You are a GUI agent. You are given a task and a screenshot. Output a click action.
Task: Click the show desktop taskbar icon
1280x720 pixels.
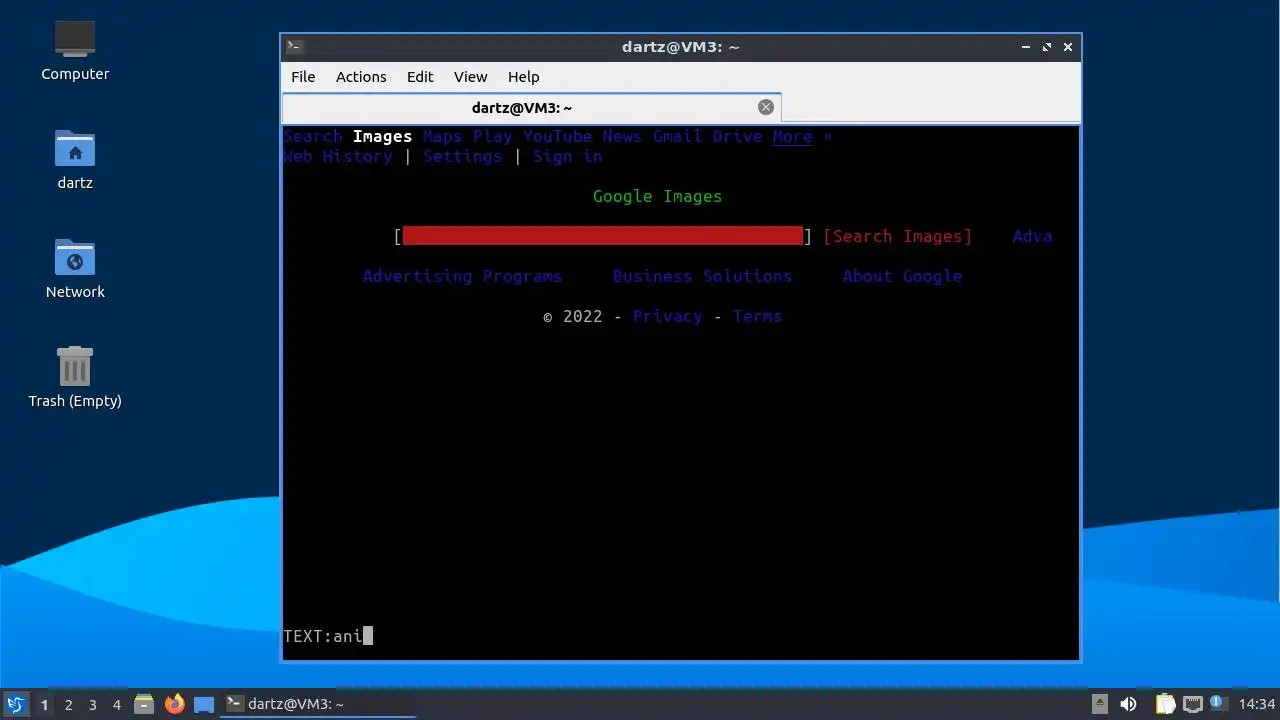coord(204,704)
